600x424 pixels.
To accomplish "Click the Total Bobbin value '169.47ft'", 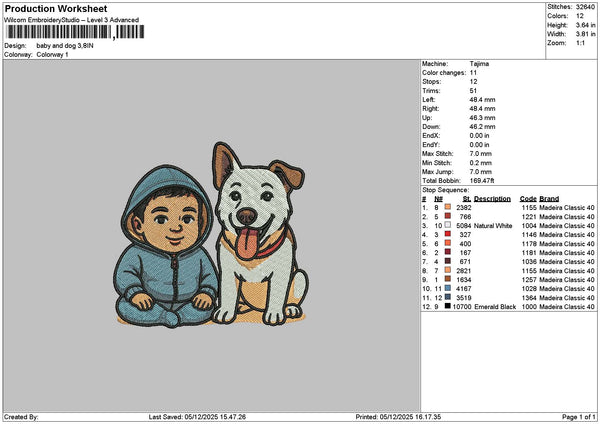I will point(482,181).
